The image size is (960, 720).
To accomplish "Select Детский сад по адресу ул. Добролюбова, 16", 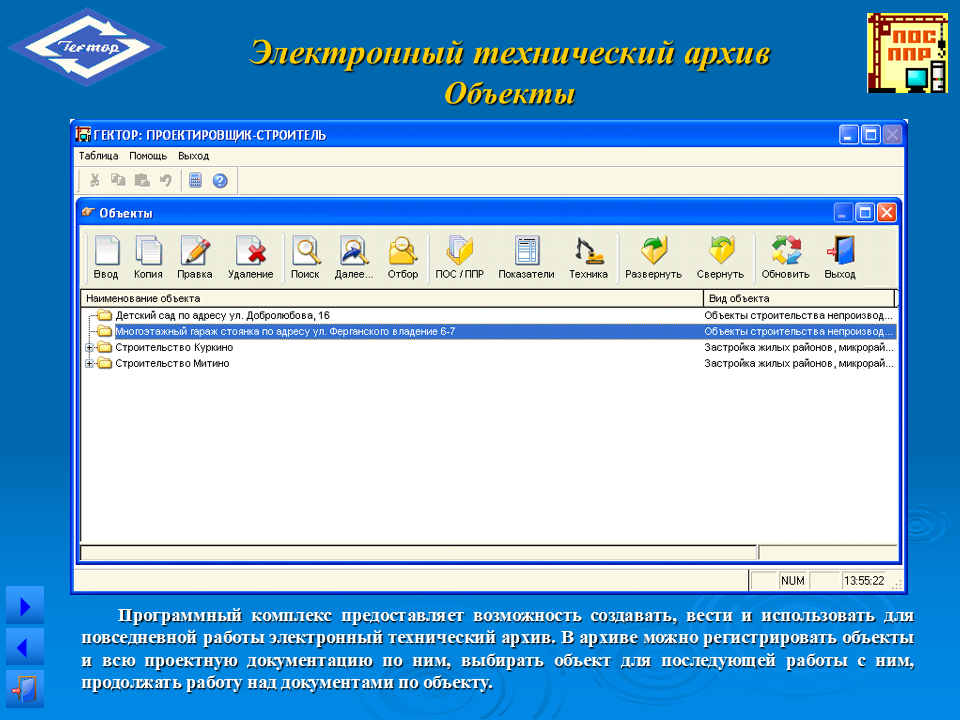I will [x=222, y=315].
